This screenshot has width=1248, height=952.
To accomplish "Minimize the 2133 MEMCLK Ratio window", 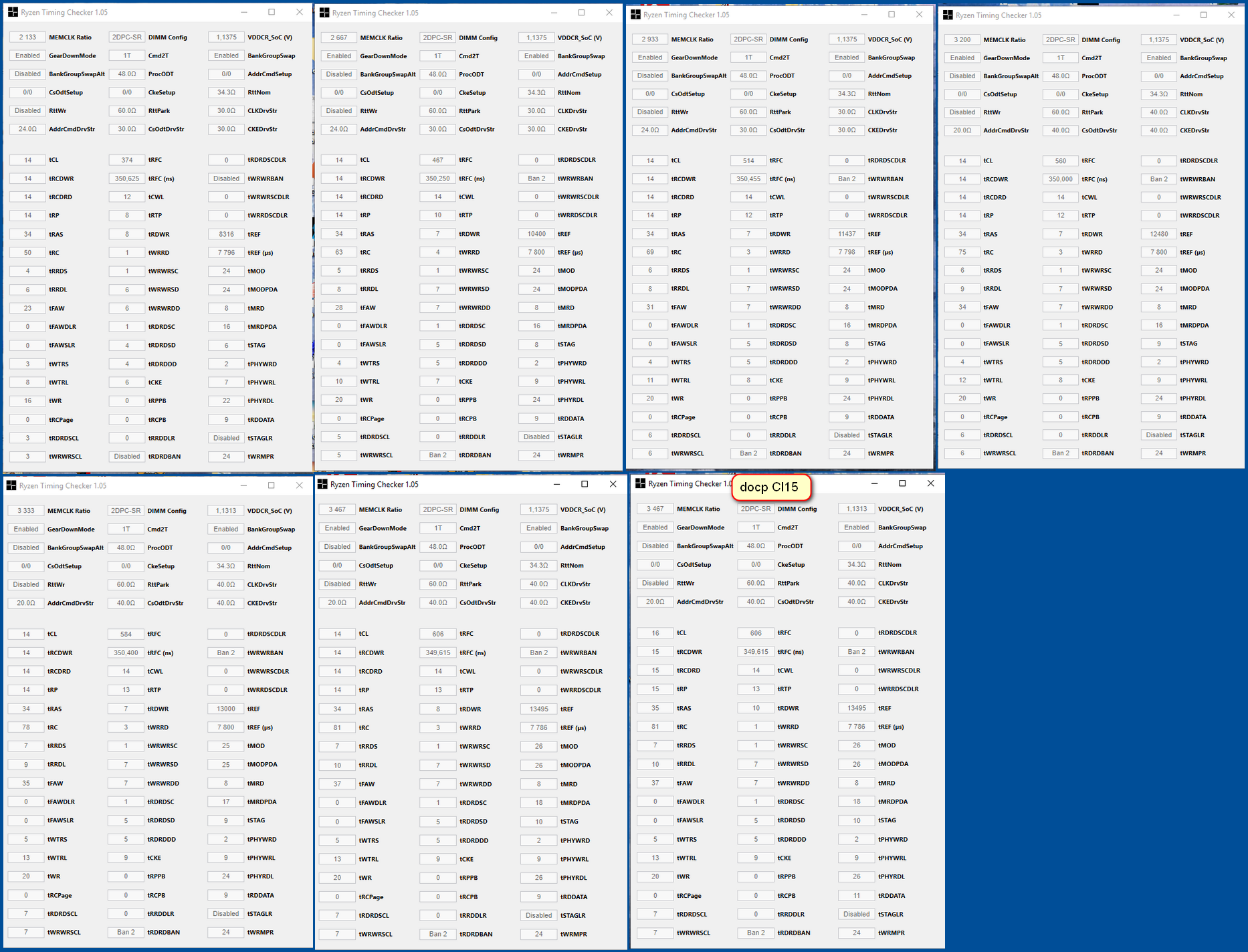I will tap(243, 12).
